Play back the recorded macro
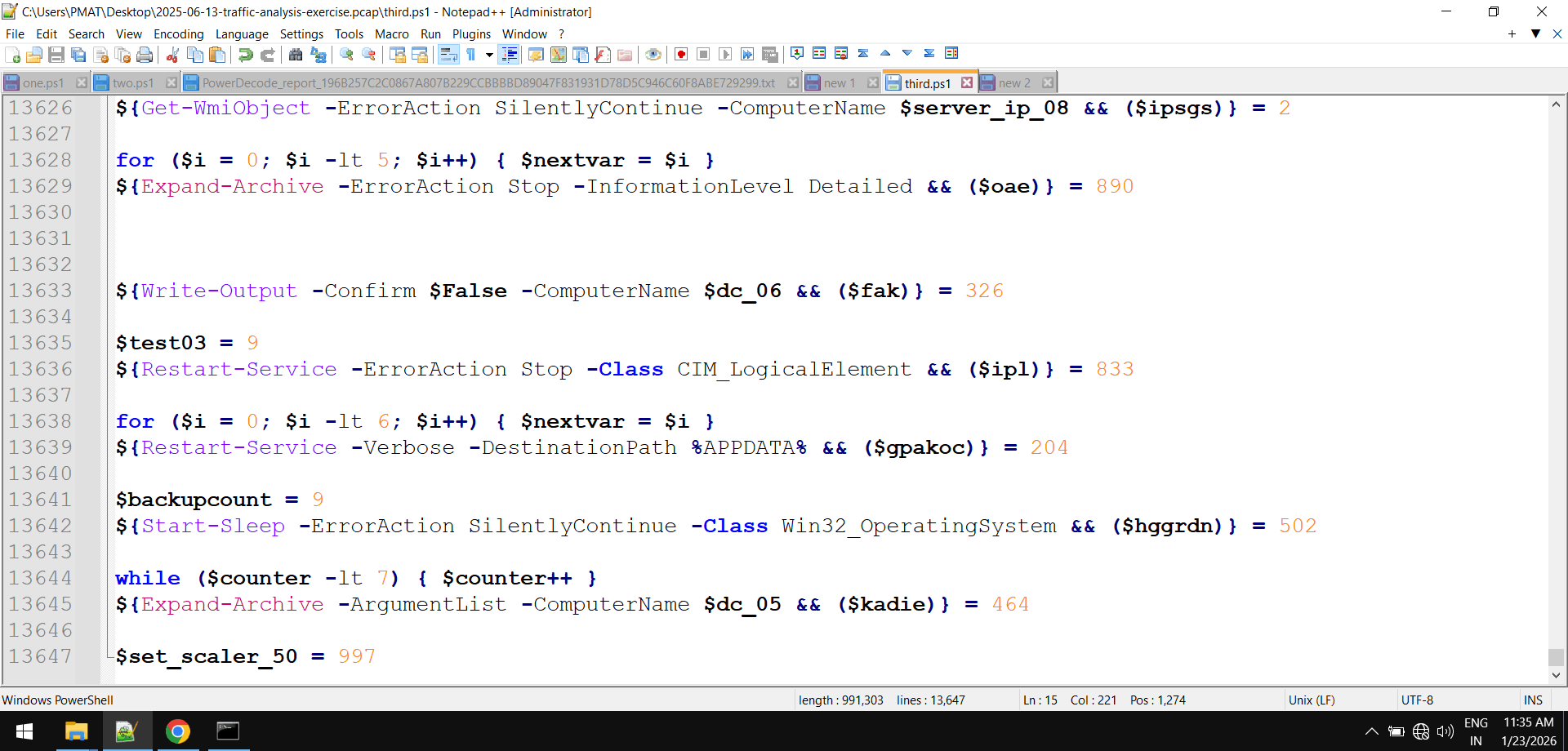1568x751 pixels. tap(725, 54)
